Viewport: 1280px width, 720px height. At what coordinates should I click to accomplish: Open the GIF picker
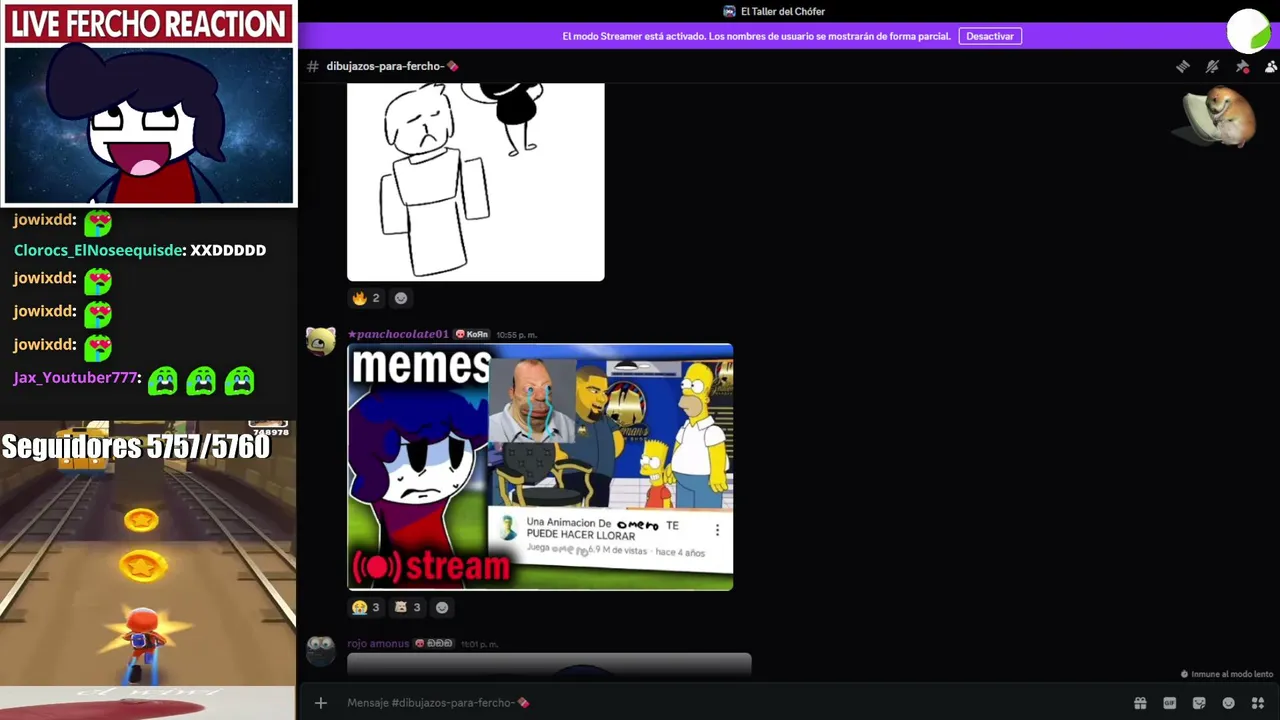(x=1170, y=703)
